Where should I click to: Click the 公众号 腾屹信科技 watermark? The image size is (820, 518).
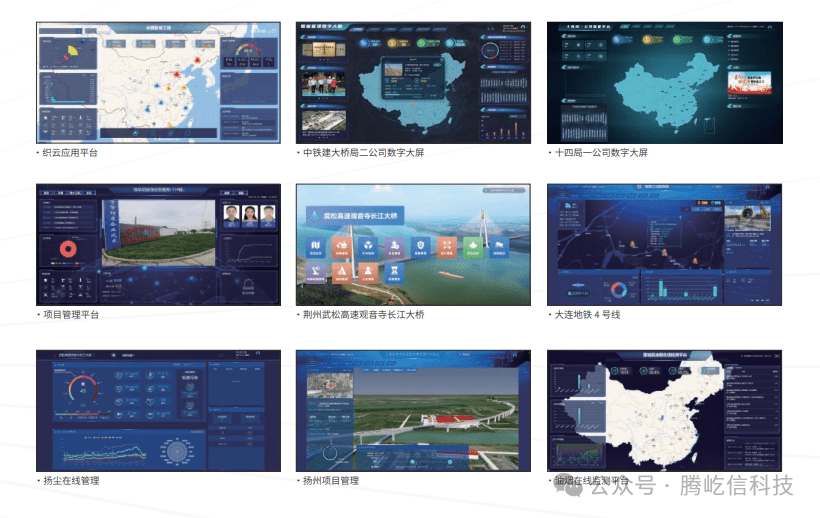tap(690, 486)
